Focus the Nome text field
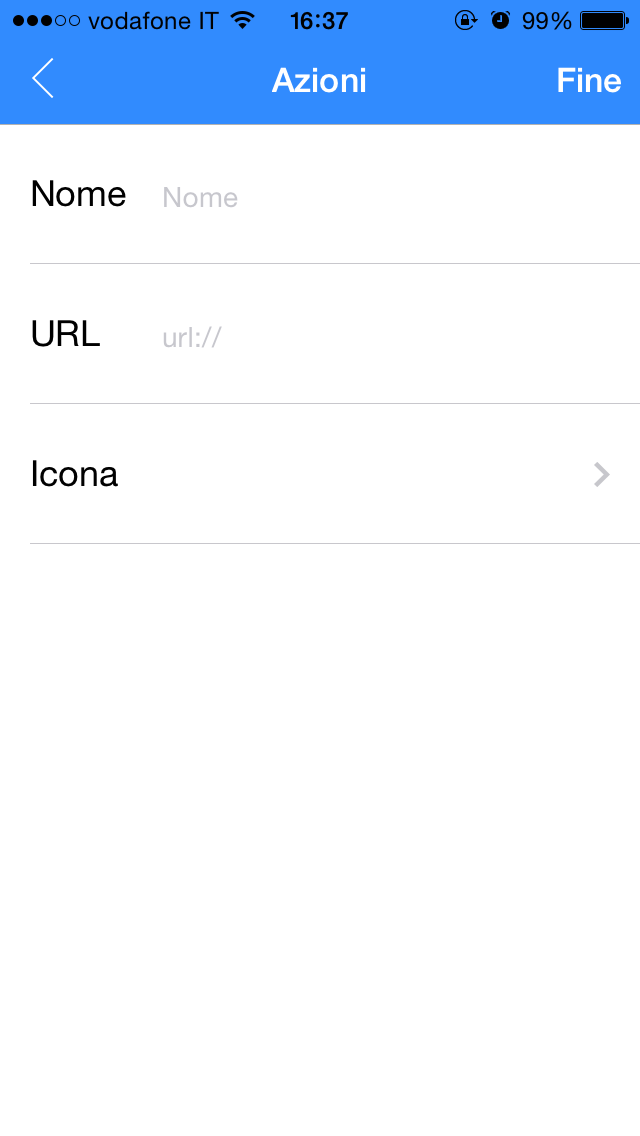640x1136 pixels. tap(390, 197)
